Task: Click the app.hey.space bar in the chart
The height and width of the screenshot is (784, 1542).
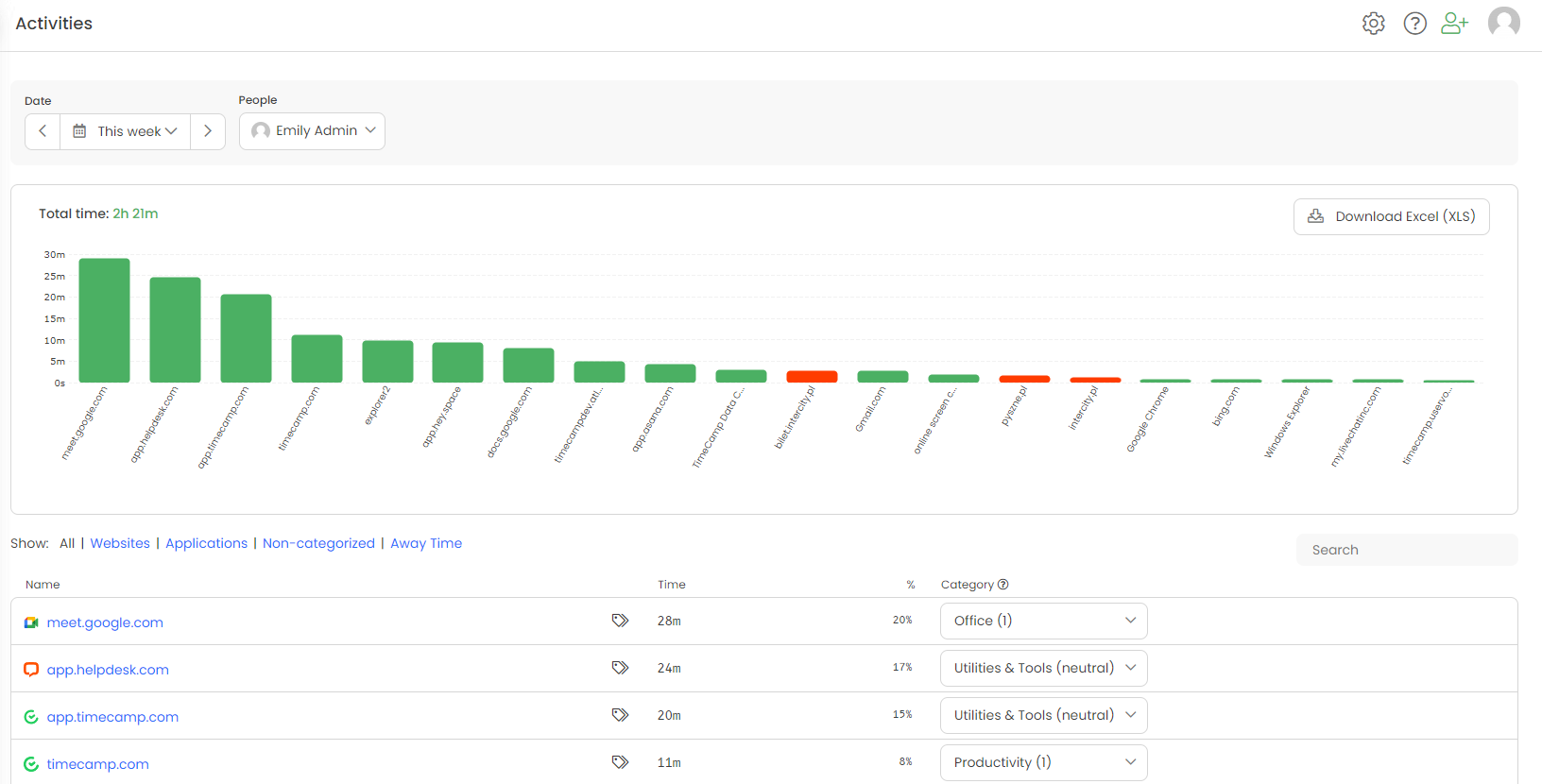Action: pos(457,363)
